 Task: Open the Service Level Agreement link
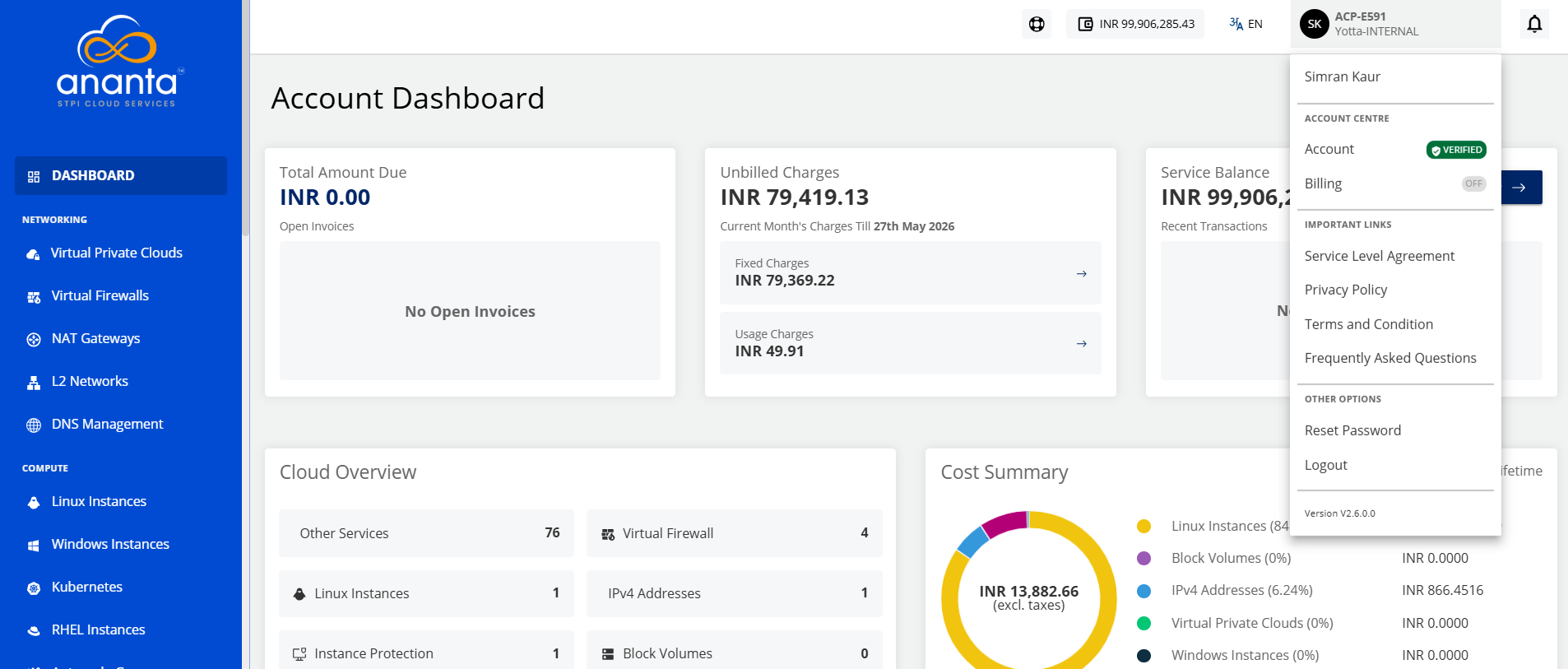coord(1380,256)
